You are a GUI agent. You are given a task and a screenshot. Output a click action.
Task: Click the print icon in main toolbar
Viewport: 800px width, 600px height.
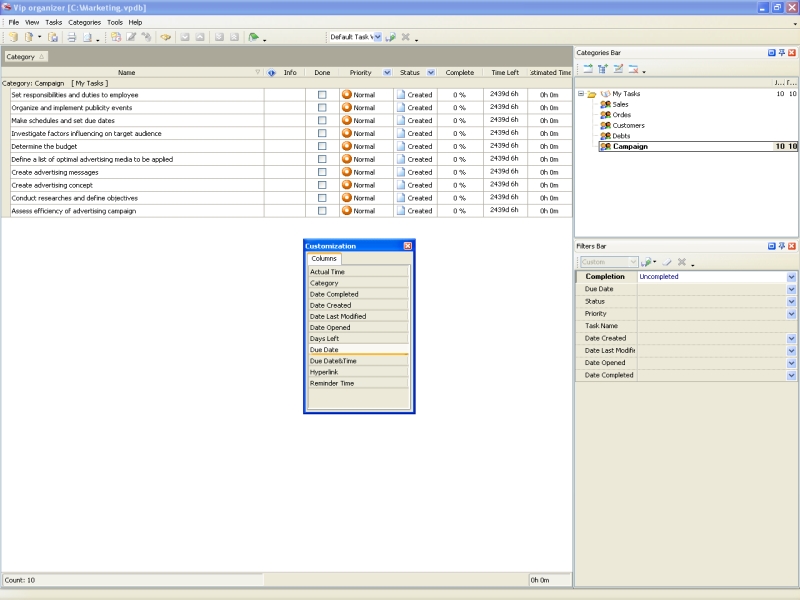[x=72, y=37]
